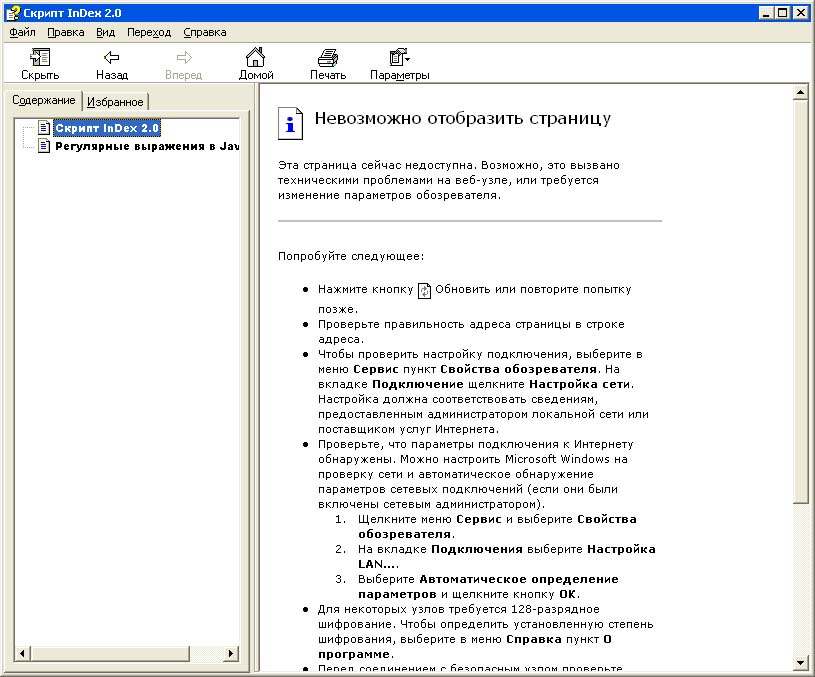Click down arrow of page vertical scrollbar
This screenshot has width=815, height=677.
pyautogui.click(x=800, y=662)
